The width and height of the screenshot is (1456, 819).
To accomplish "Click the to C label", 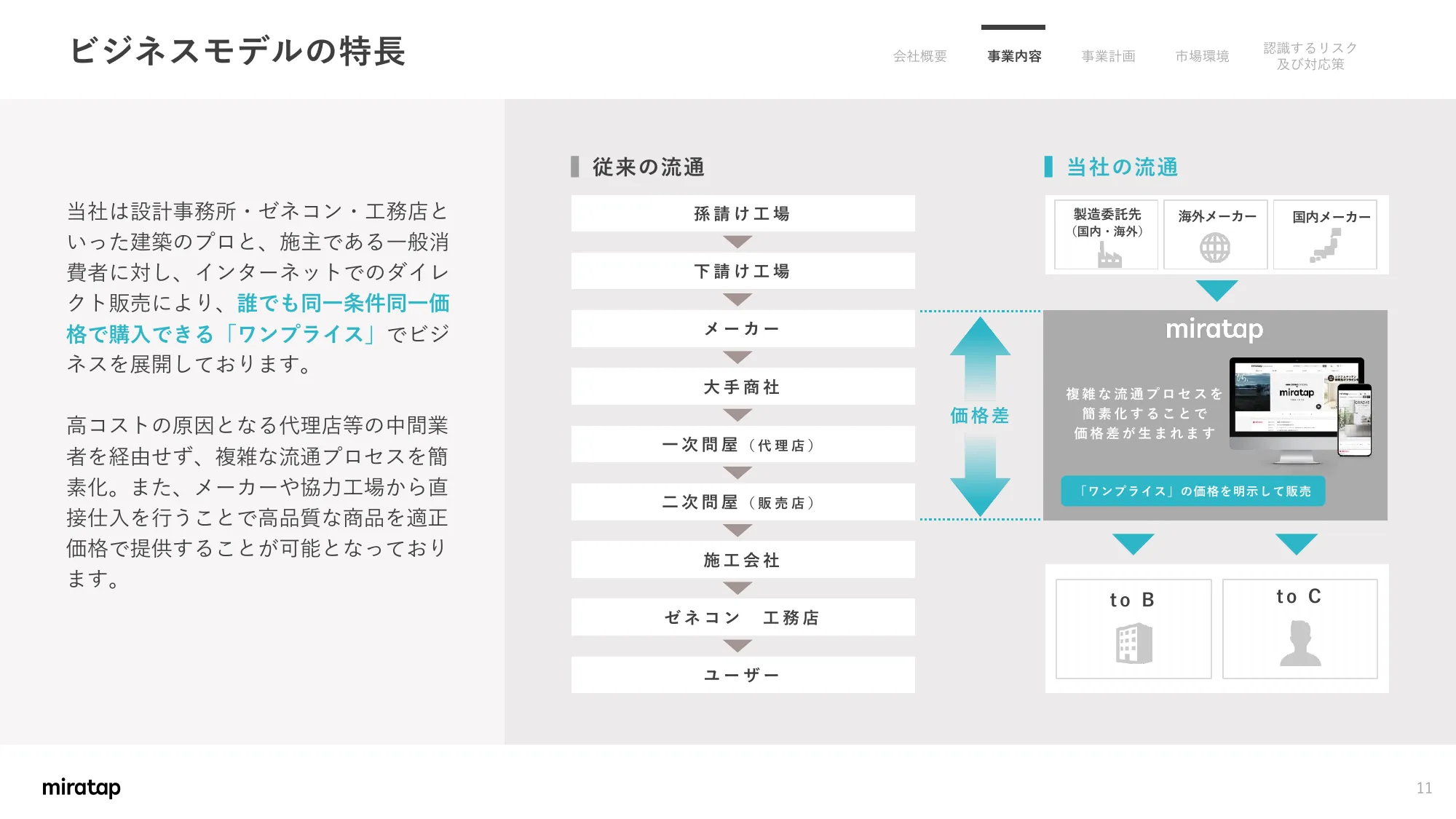I will pos(1299,597).
